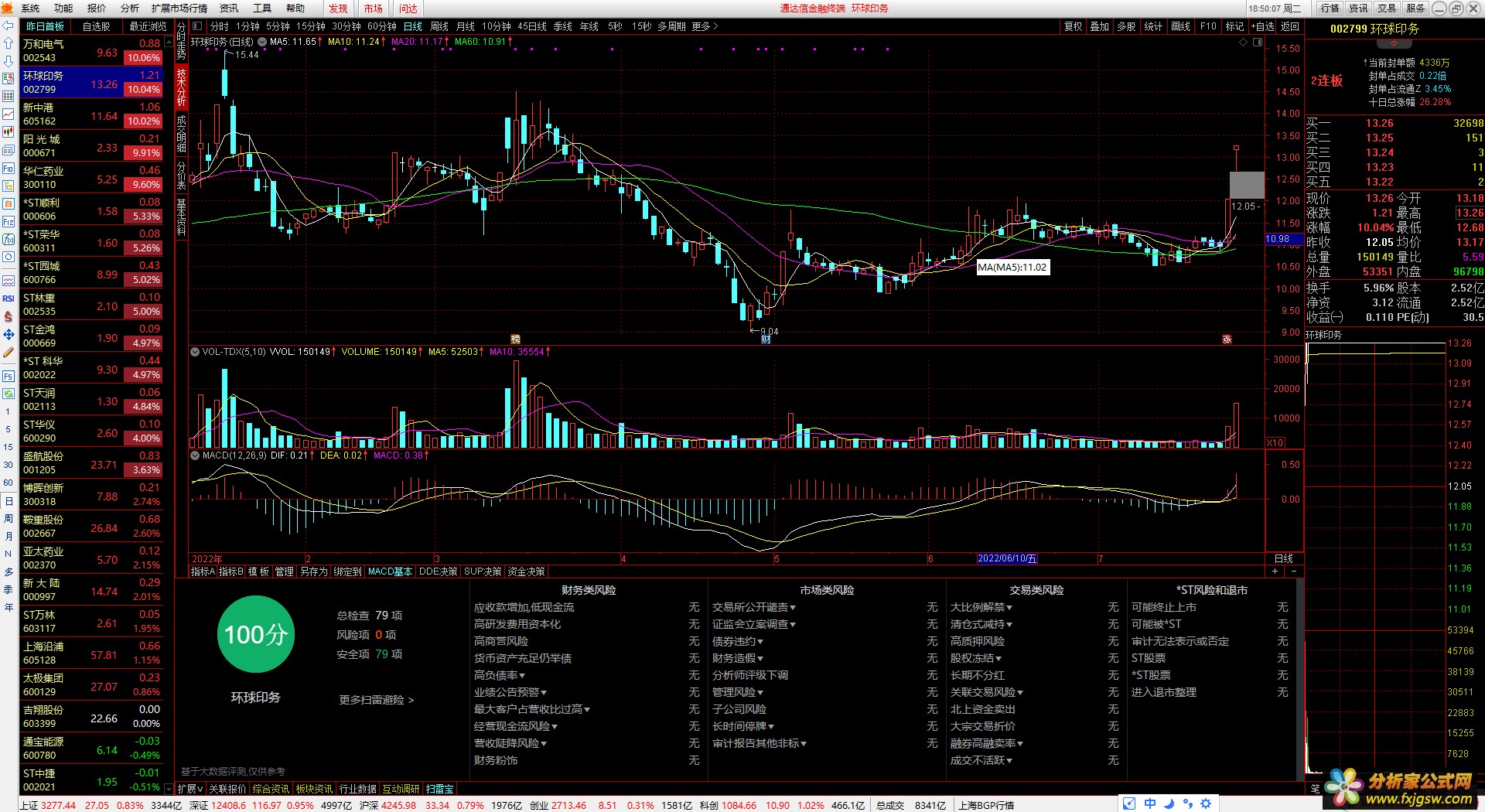Open the 更多 periods dropdown
This screenshot has height=812, width=1485.
point(705,26)
